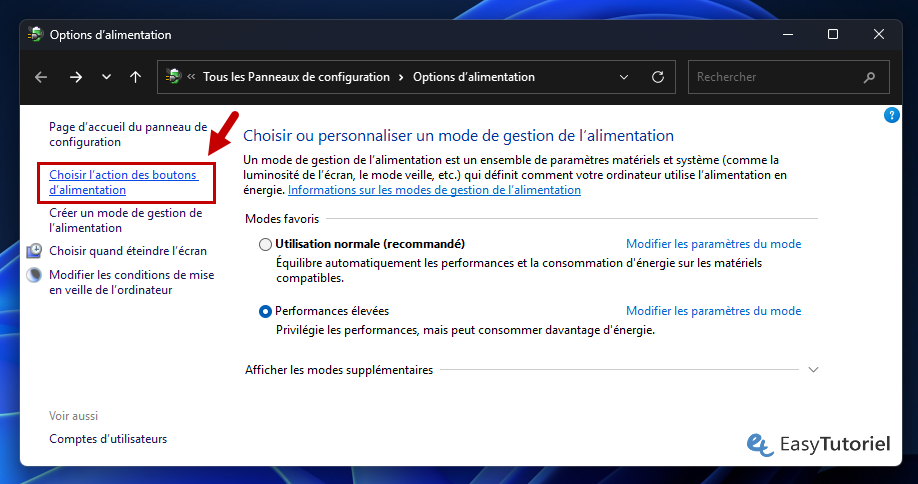
Task: Refresh the Options d'alimentation page
Action: [x=658, y=77]
